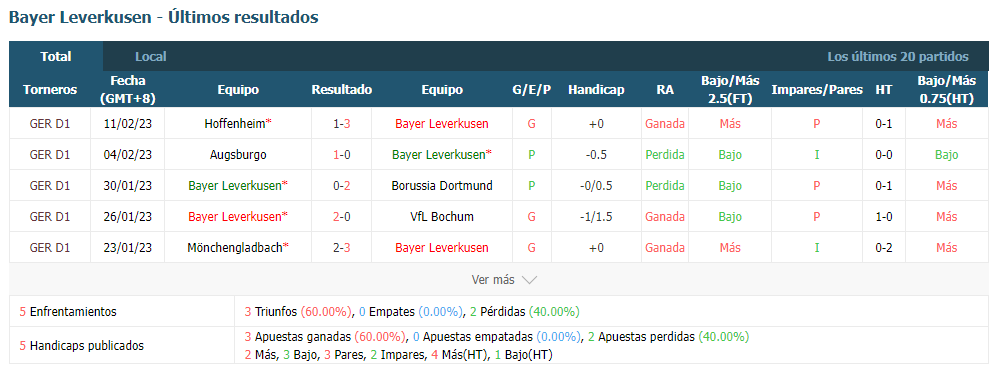This screenshot has width=997, height=373.
Task: Click the 0-2 score versus Borussia Dortmund
Action: [341, 186]
